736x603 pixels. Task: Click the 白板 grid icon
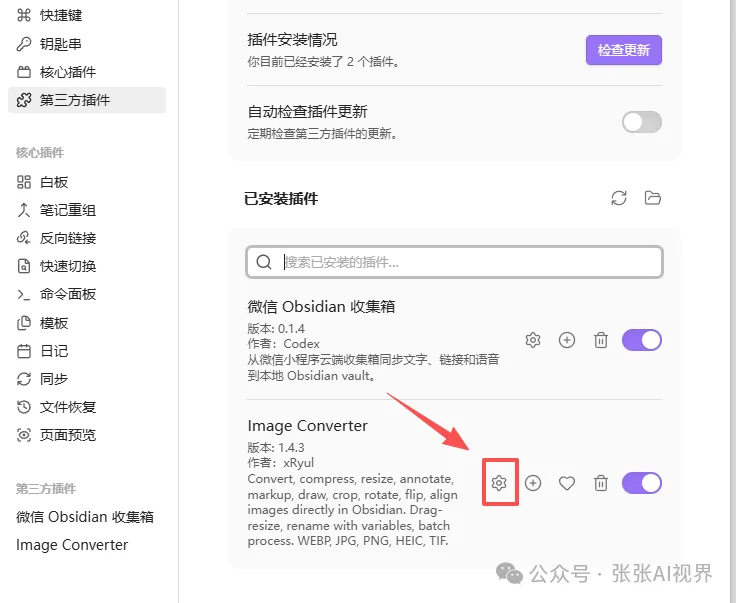(24, 182)
